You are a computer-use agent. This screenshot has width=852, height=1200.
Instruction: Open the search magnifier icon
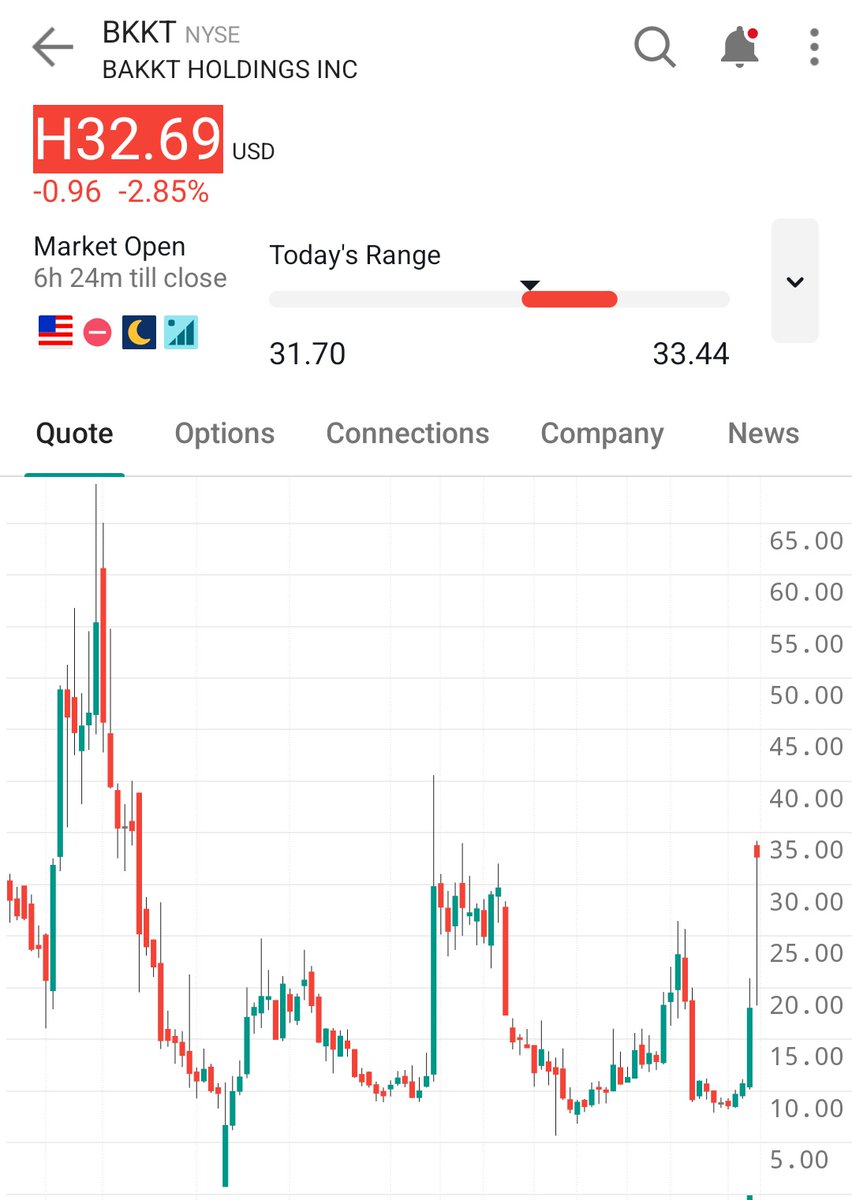(655, 47)
